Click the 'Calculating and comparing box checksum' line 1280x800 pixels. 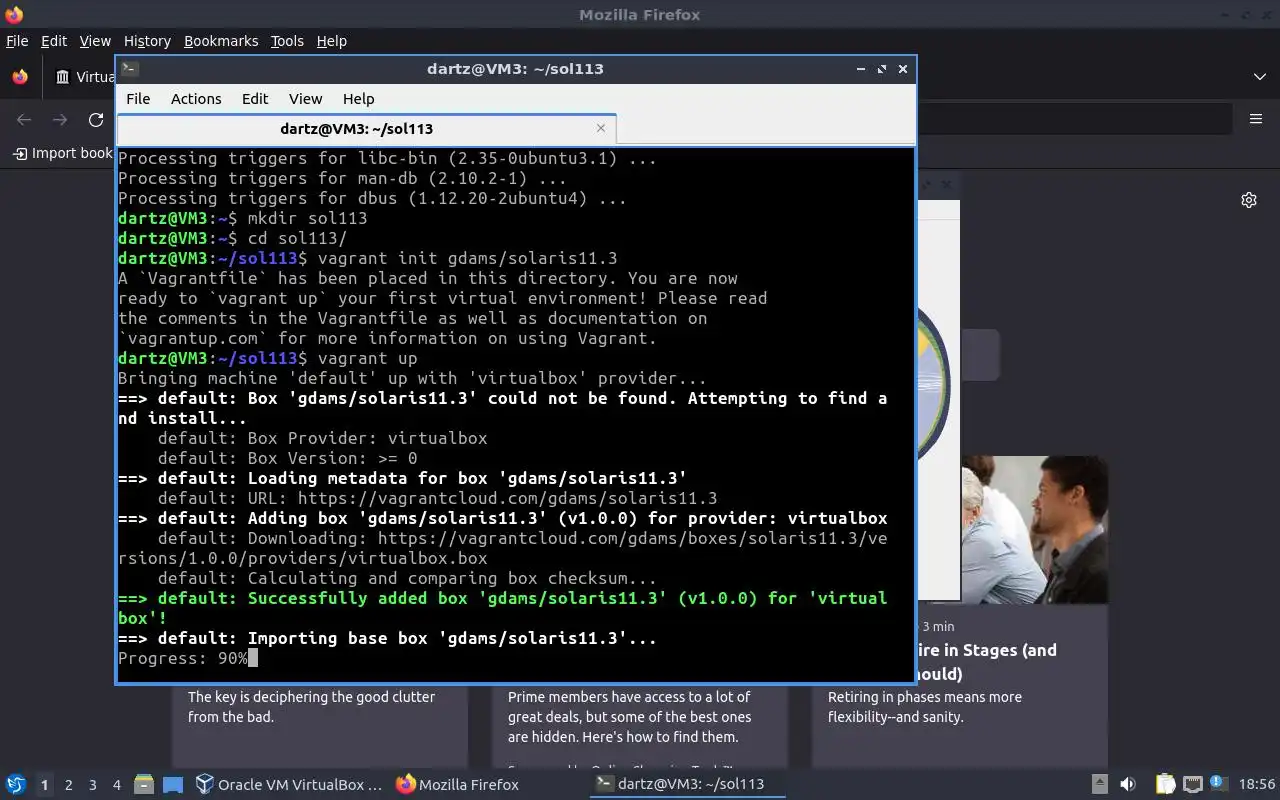point(407,578)
